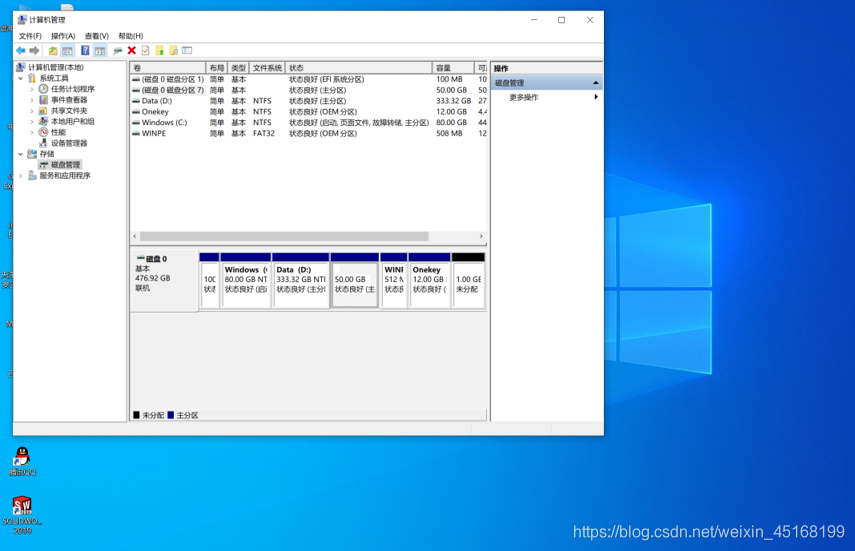Expand the 任务计划程序 node arrow
The image size is (855, 551).
click(32, 89)
